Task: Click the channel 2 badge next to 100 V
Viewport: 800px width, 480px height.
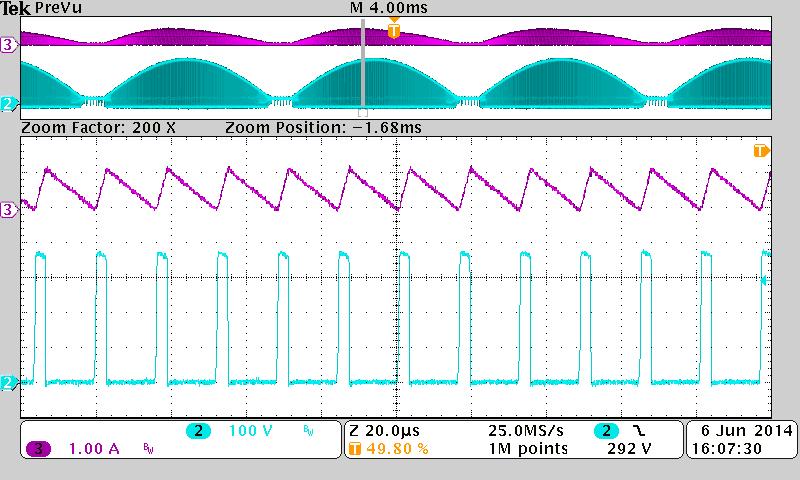Action: point(198,431)
